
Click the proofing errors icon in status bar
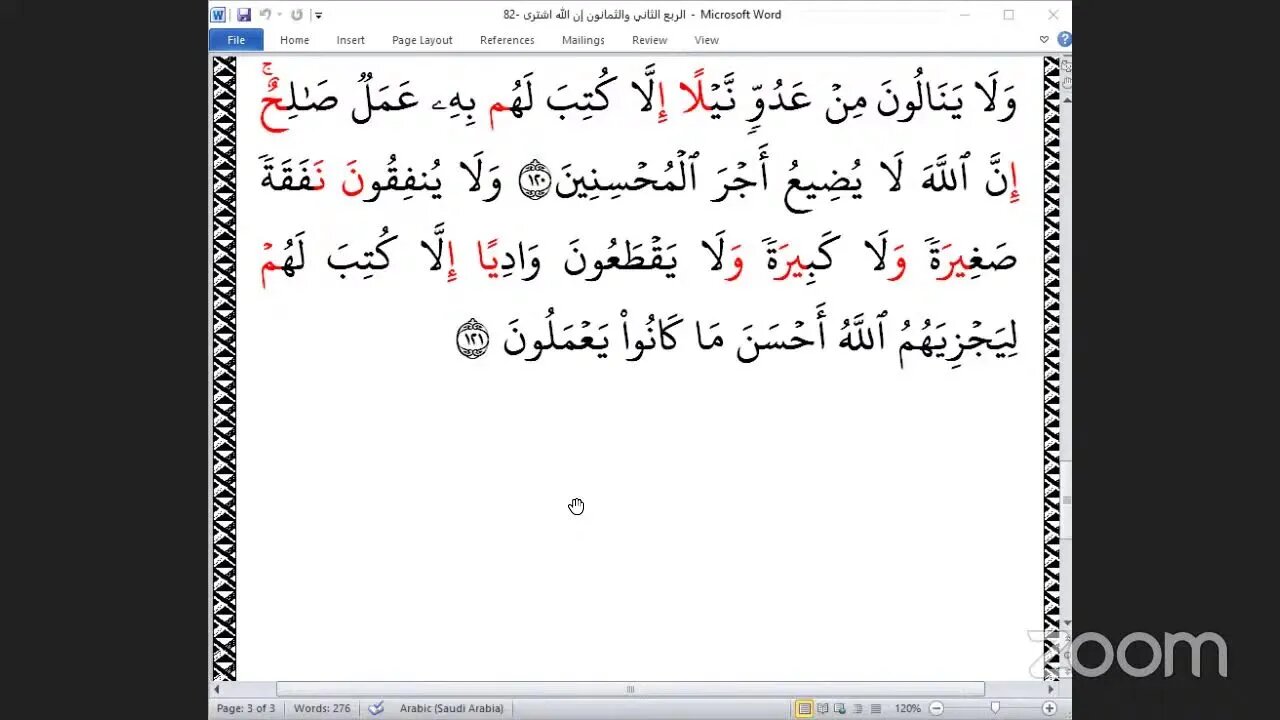(376, 708)
